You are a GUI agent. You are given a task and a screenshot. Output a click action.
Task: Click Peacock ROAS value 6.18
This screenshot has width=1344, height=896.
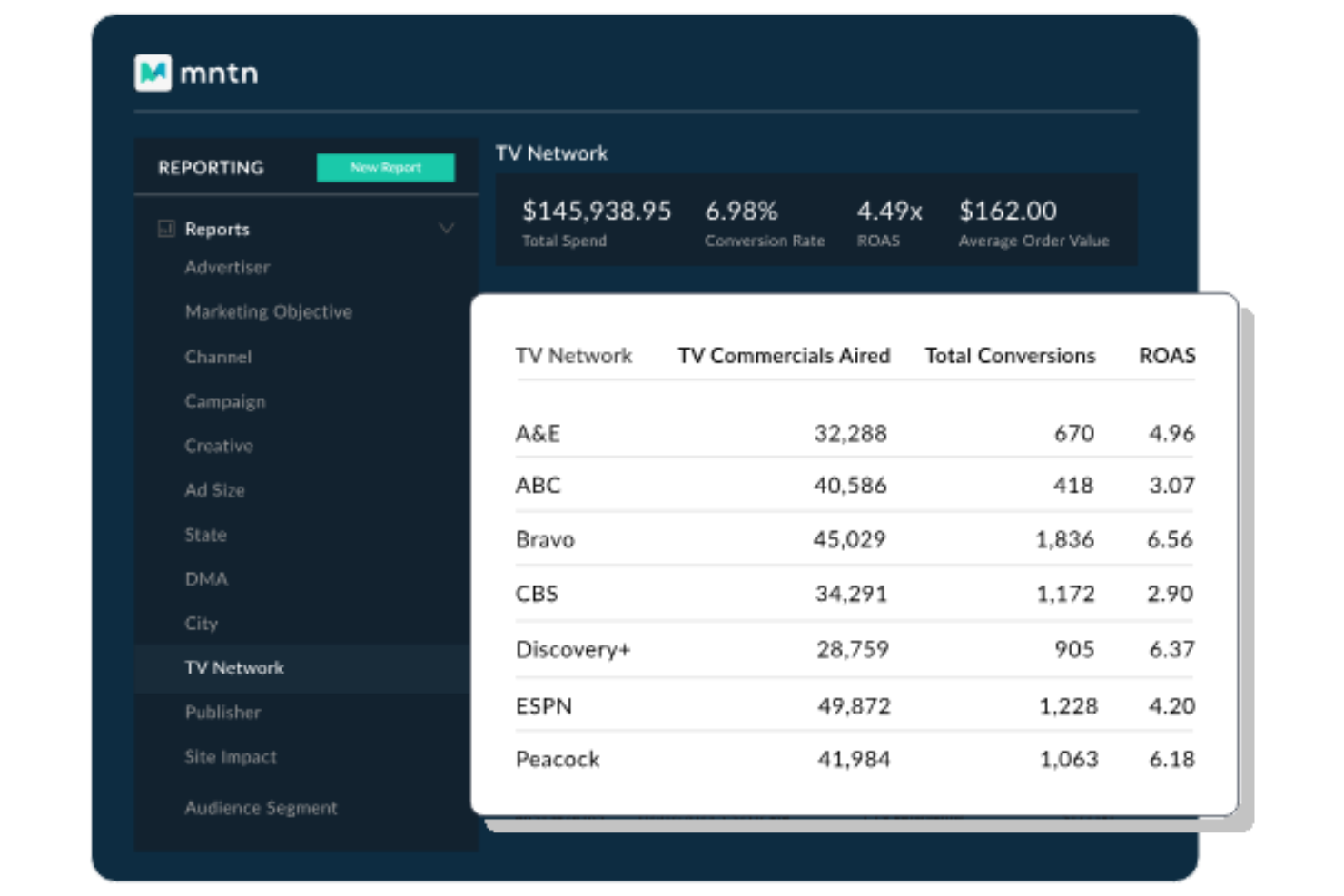1171,759
